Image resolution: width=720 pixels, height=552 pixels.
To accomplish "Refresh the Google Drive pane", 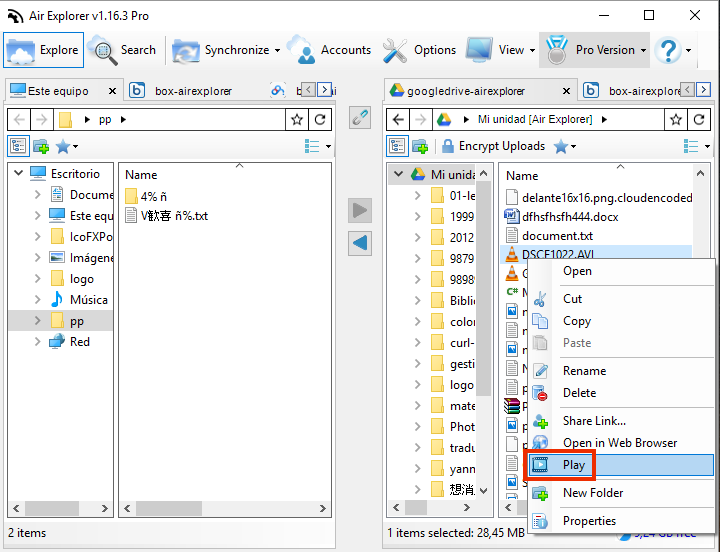I will pos(699,120).
